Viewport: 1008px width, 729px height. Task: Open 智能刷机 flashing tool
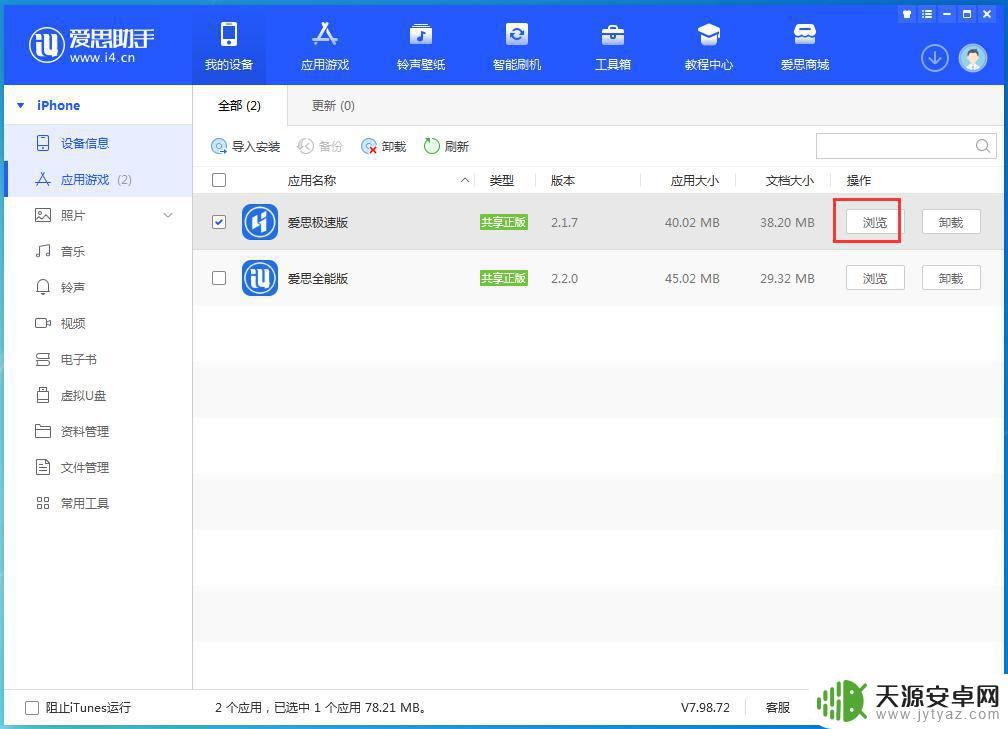pyautogui.click(x=517, y=46)
